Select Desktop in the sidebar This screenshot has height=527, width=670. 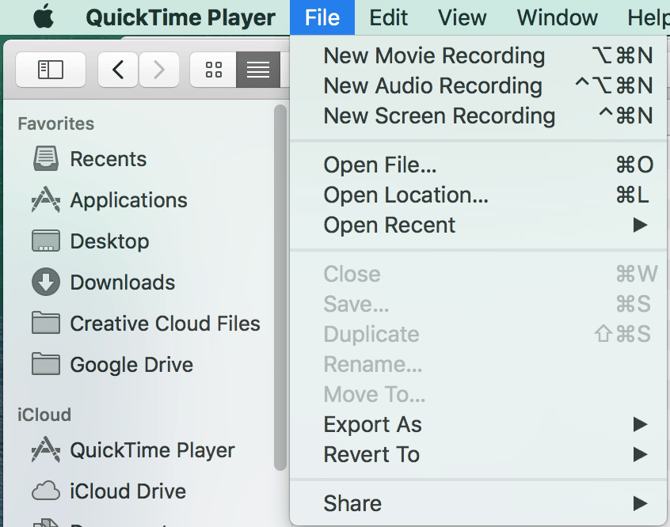109,241
